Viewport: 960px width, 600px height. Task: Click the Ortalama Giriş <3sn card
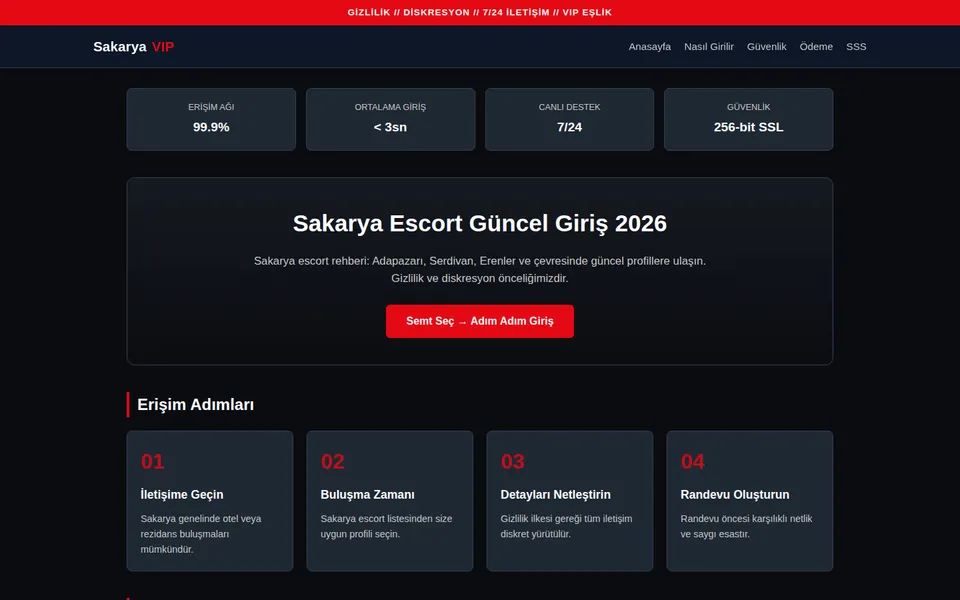[391, 119]
